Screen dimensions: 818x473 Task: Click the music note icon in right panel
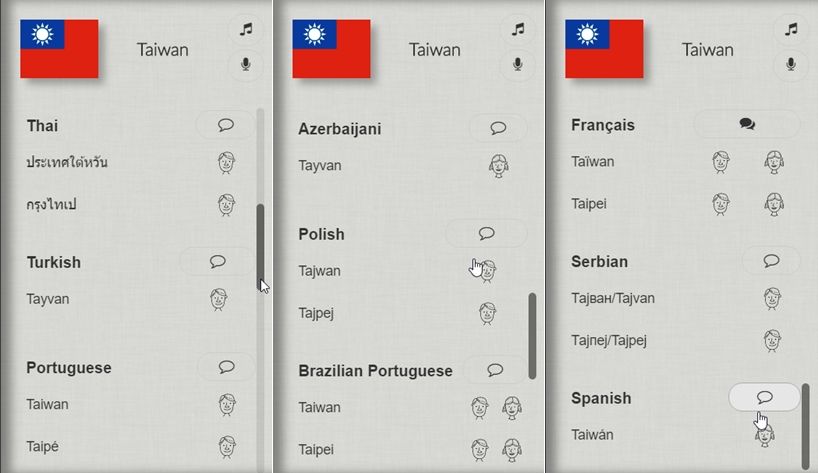[x=791, y=29]
